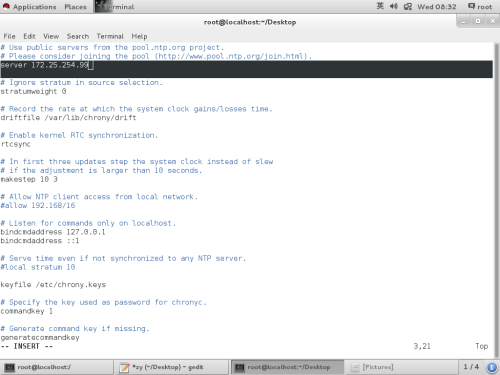Click the 'stratumweight 0' line

click(33, 91)
